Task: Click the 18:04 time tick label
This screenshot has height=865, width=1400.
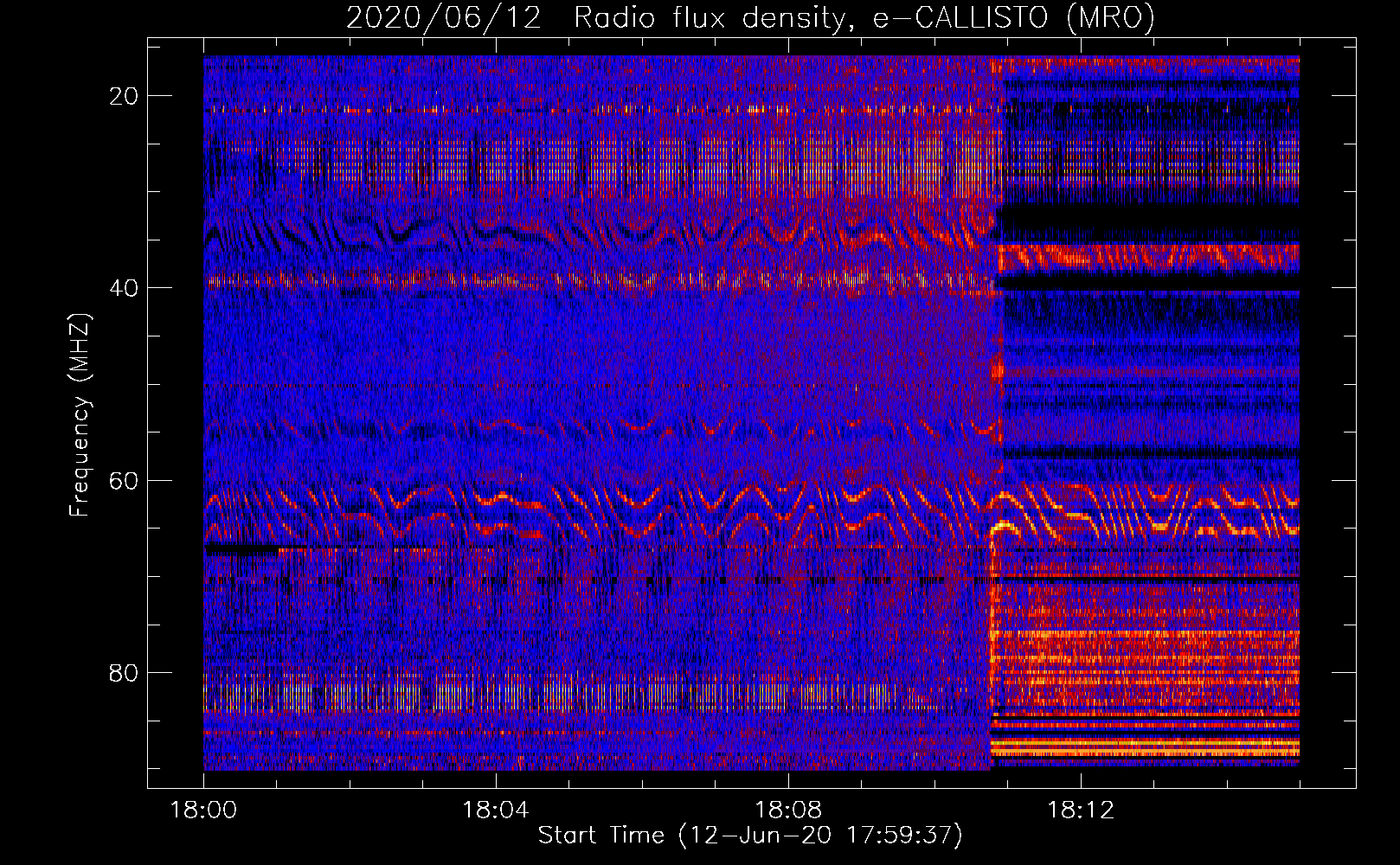Action: point(496,811)
